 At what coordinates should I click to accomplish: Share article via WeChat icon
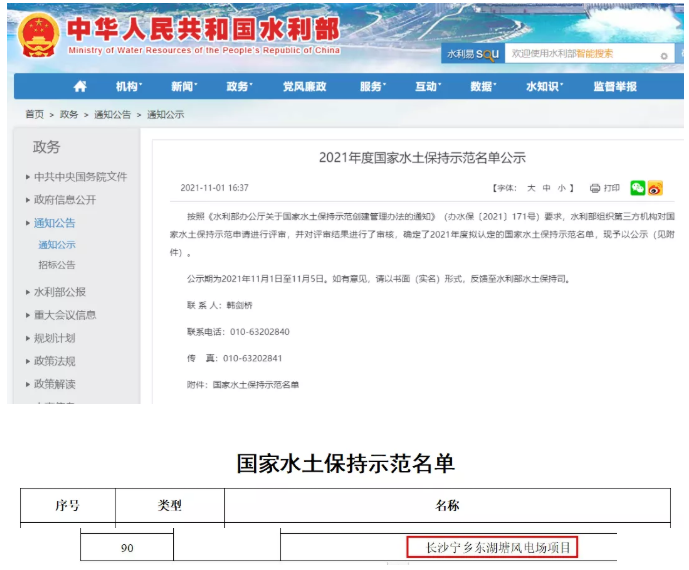click(x=638, y=188)
